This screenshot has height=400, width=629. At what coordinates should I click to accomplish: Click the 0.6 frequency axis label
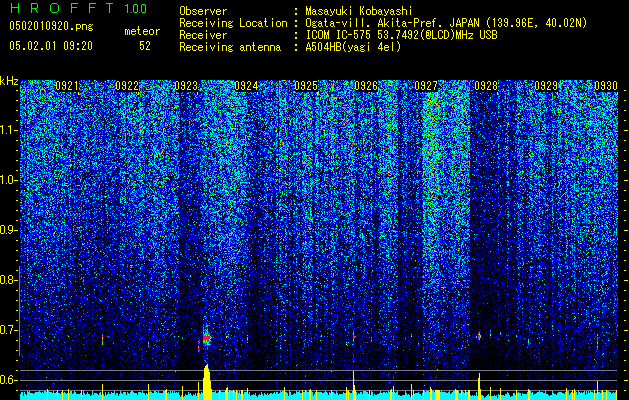tap(9, 380)
